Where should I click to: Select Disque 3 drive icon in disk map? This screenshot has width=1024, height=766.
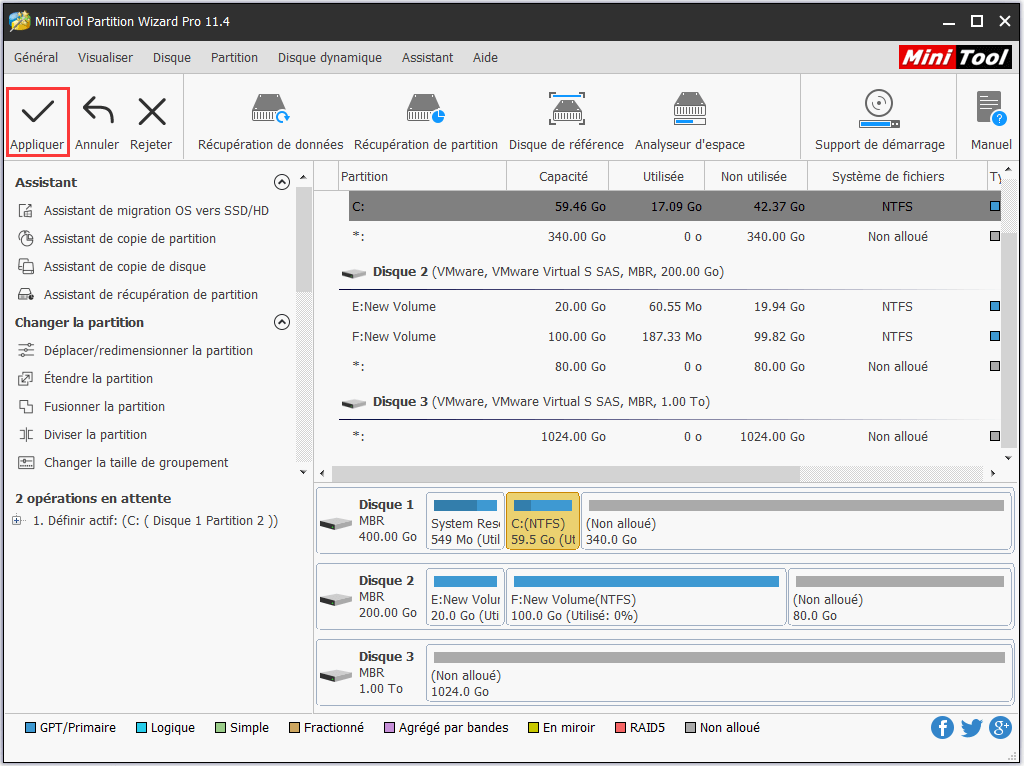pos(336,675)
